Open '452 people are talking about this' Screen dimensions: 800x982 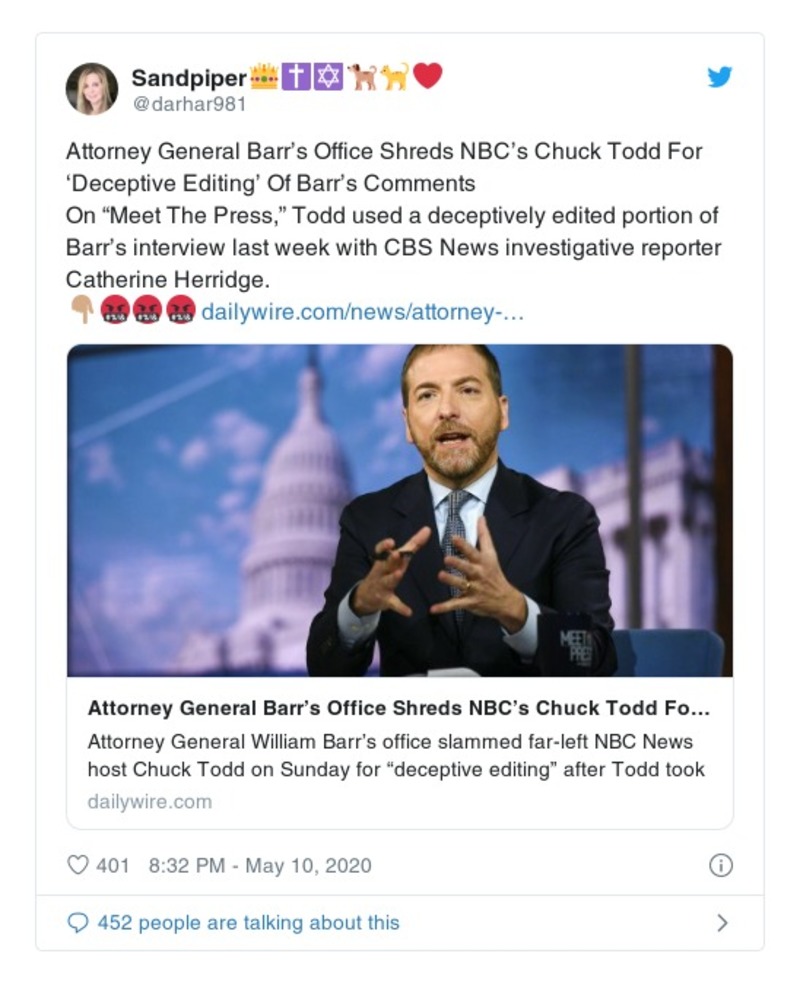click(248, 922)
